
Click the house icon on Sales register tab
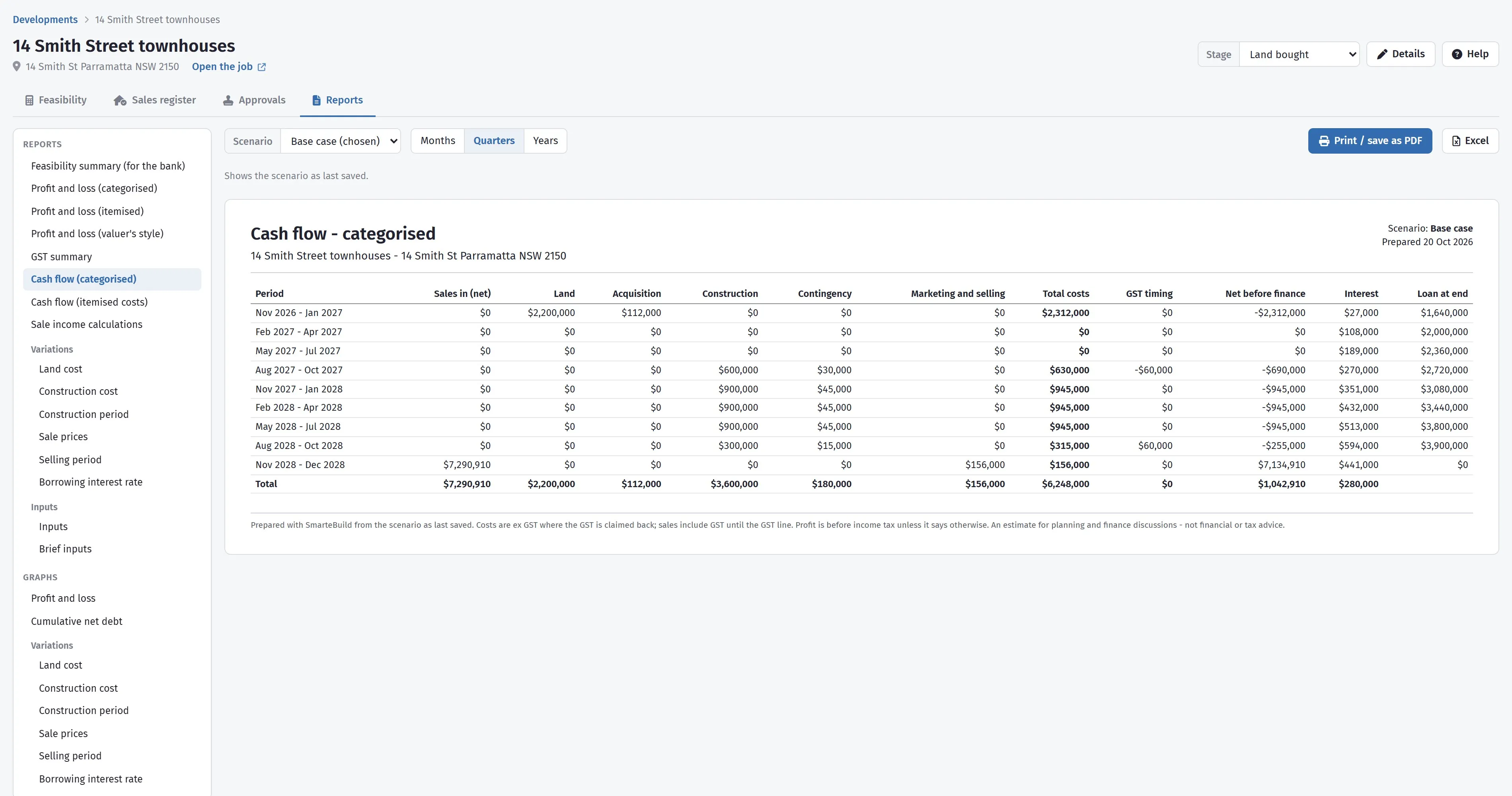click(x=120, y=100)
